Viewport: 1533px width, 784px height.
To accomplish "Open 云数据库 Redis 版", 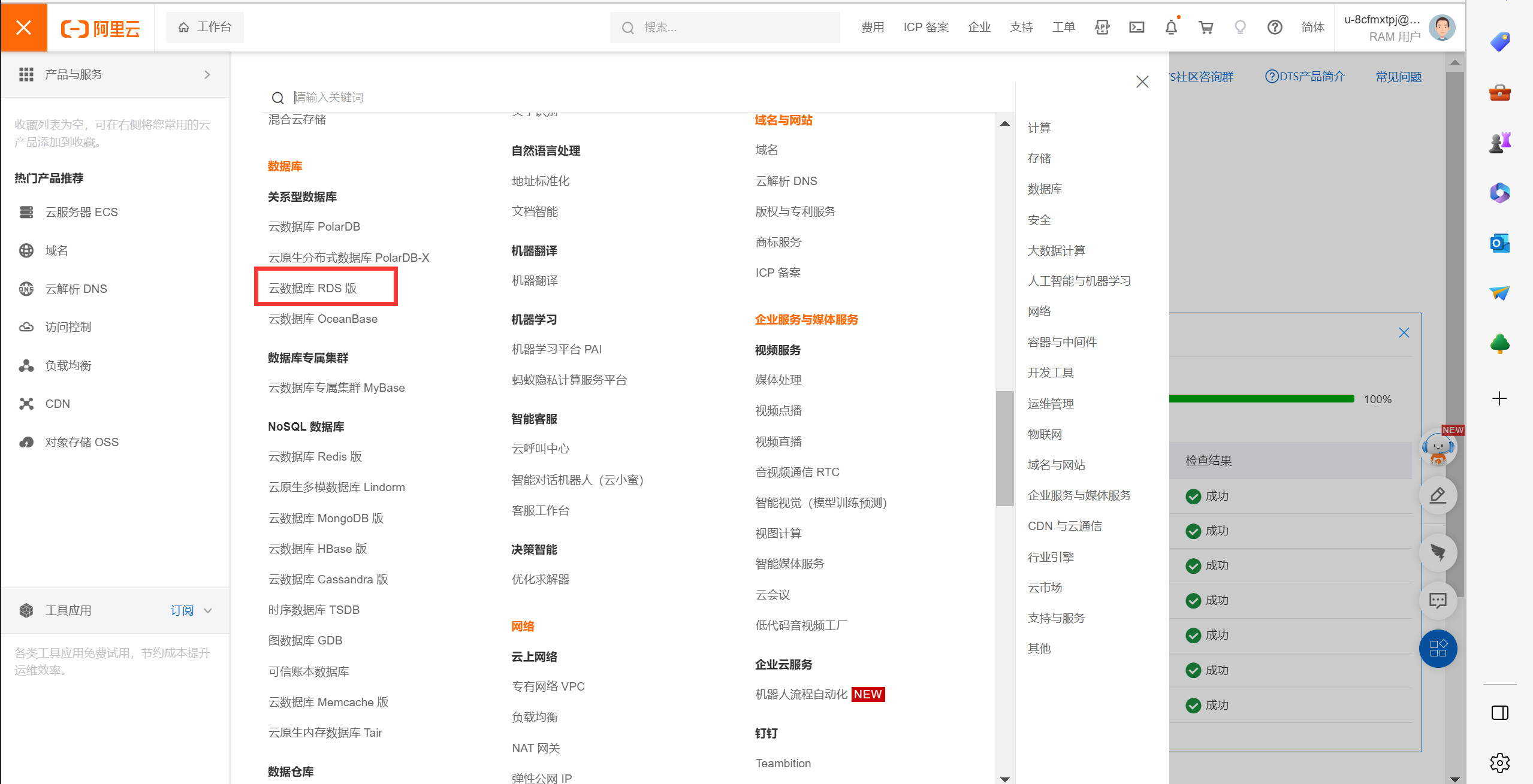I will click(x=315, y=456).
